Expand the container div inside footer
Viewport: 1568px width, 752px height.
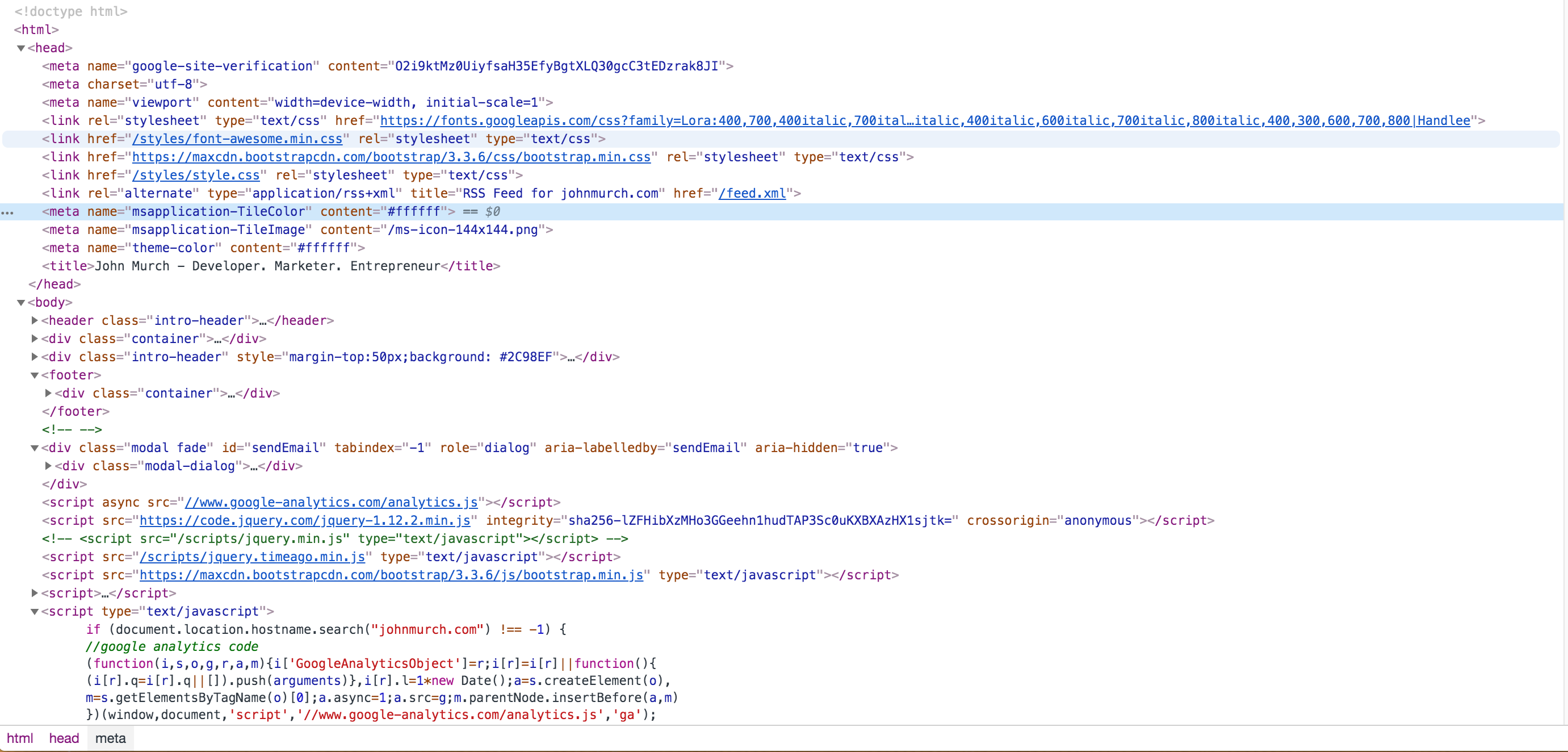[x=48, y=394]
